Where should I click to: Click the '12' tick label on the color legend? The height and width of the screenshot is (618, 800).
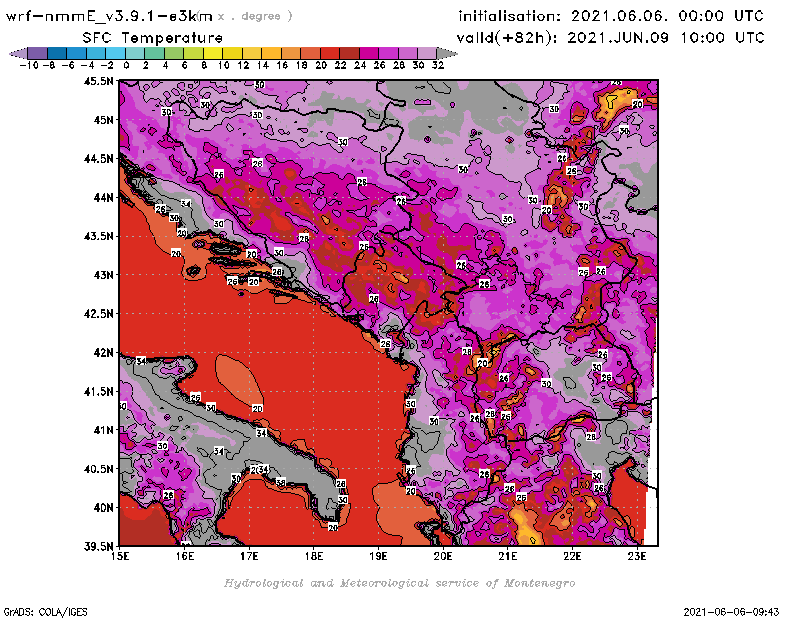[x=243, y=65]
